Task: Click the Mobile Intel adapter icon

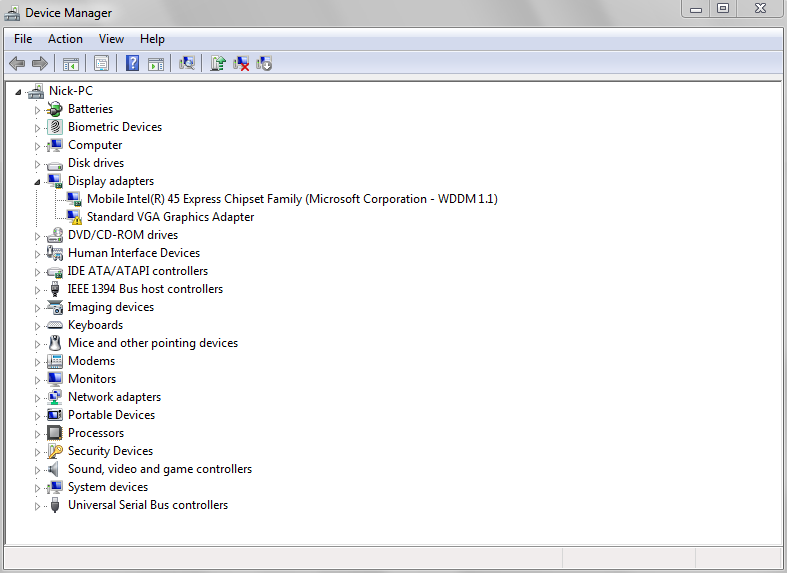Action: click(74, 199)
